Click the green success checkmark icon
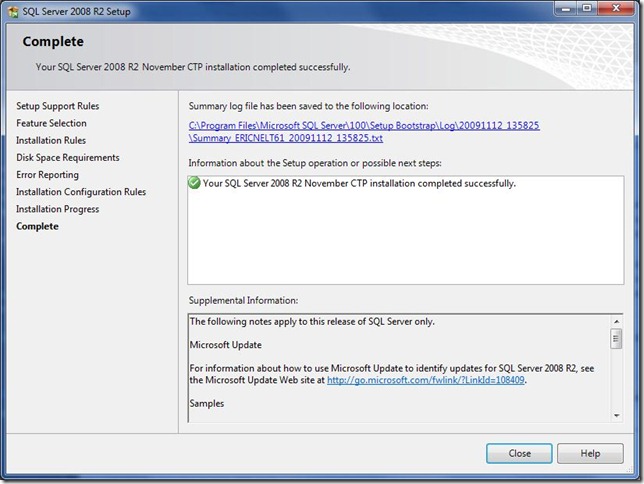The height and width of the screenshot is (484, 644). [x=194, y=182]
